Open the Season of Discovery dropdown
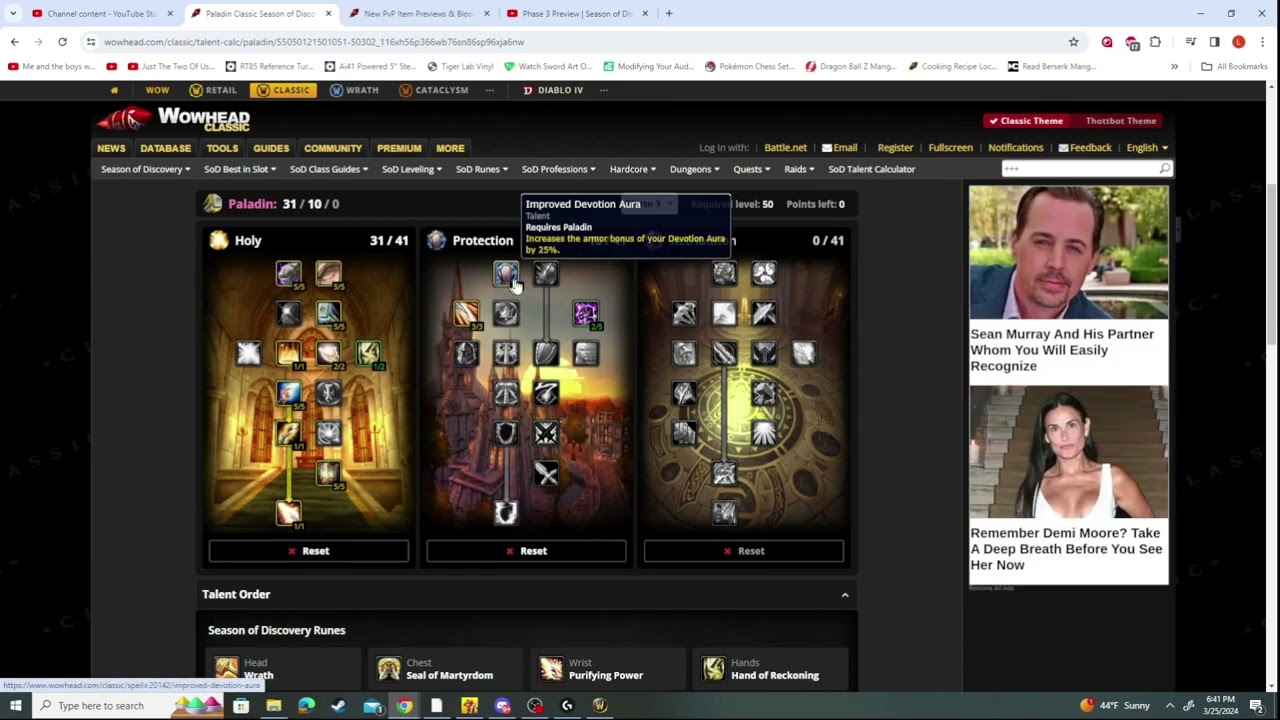Screen dimensions: 1280x720 click(x=146, y=169)
